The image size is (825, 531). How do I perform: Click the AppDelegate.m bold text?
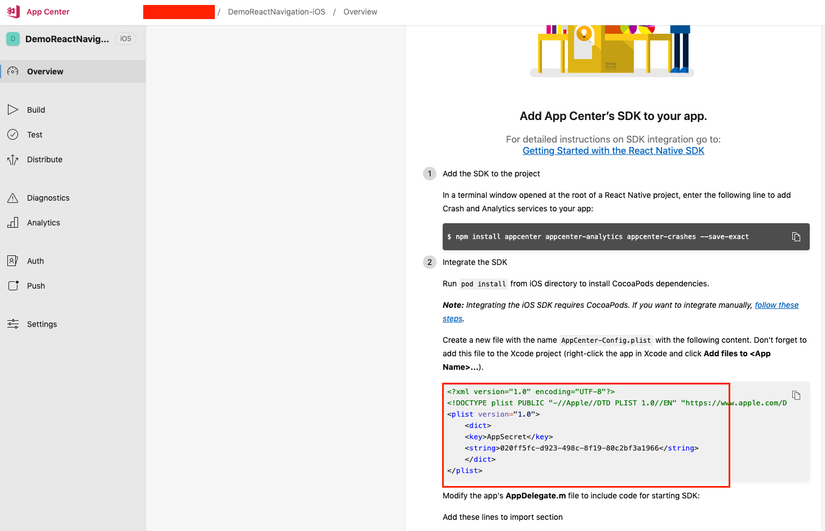[536, 496]
